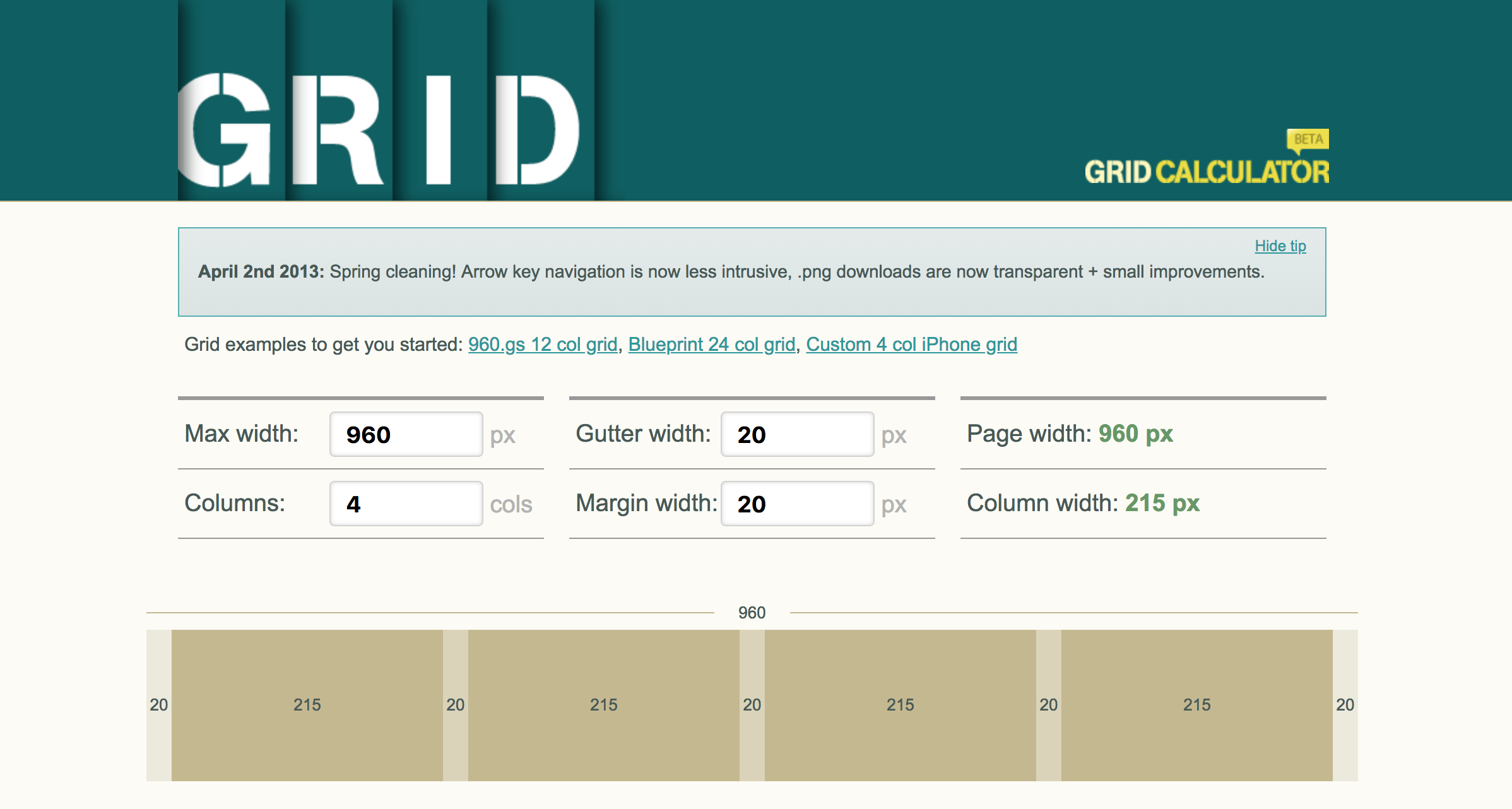Click the fourth 215 column block

coord(1197,705)
